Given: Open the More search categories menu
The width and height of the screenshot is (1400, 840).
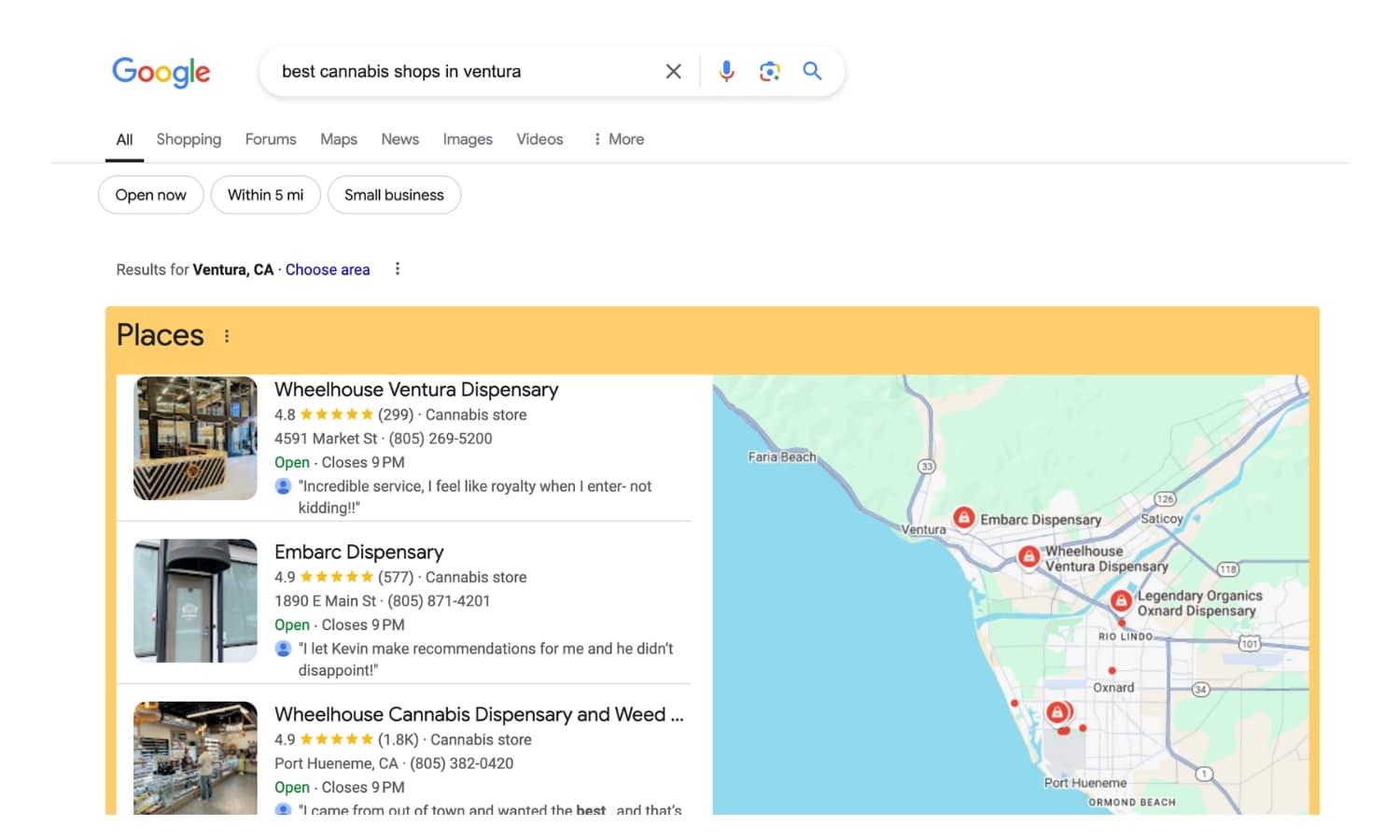Looking at the screenshot, I should 617,138.
